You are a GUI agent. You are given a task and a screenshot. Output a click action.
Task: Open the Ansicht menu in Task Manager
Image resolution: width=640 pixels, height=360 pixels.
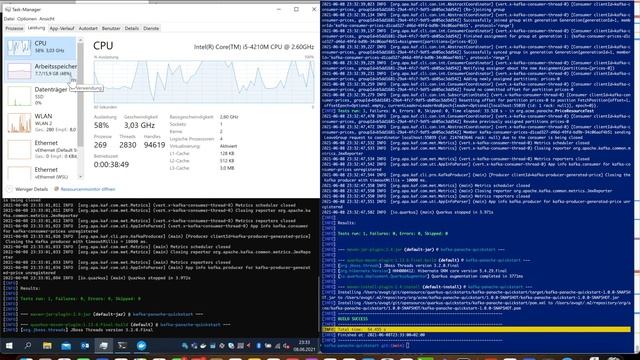47,19
